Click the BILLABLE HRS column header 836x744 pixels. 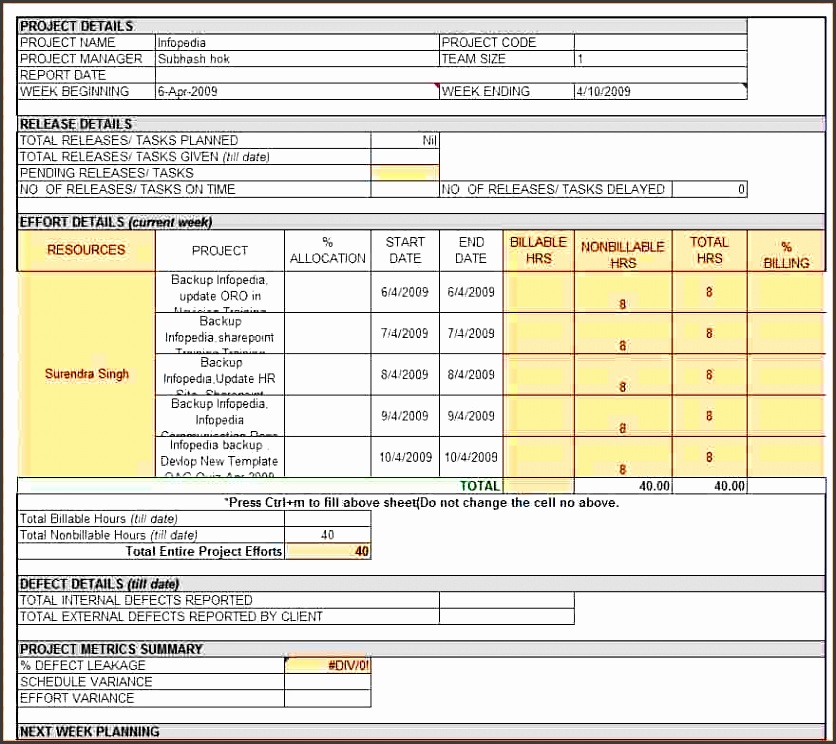[x=538, y=250]
